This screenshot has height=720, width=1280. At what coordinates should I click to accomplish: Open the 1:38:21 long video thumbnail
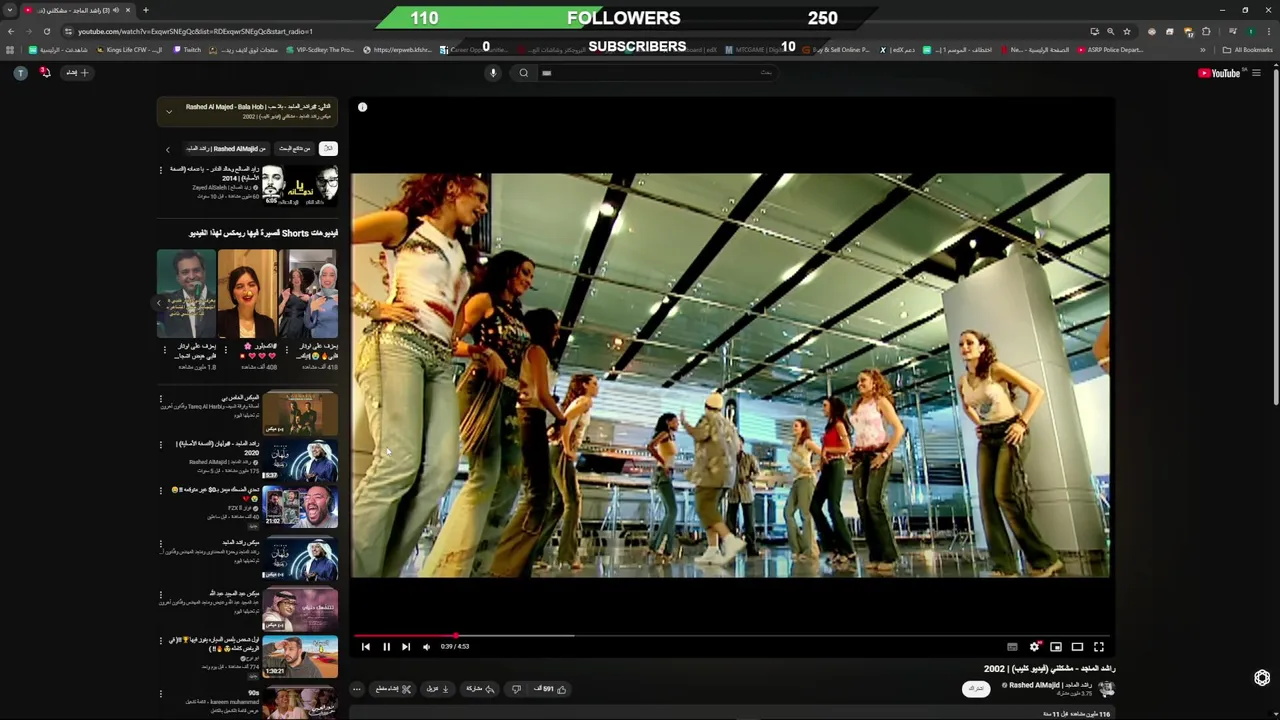pyautogui.click(x=300, y=656)
